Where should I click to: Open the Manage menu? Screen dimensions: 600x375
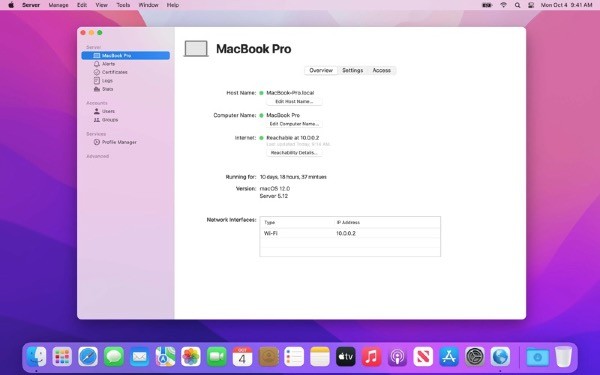coord(59,5)
